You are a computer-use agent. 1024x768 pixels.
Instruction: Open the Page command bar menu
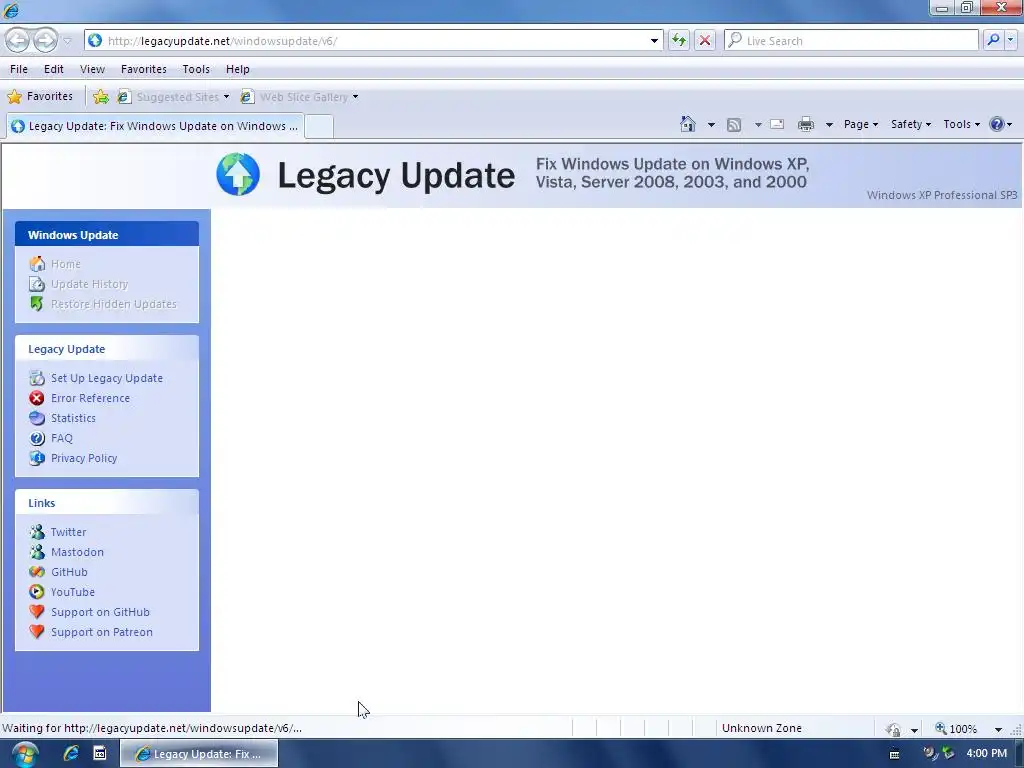point(861,124)
